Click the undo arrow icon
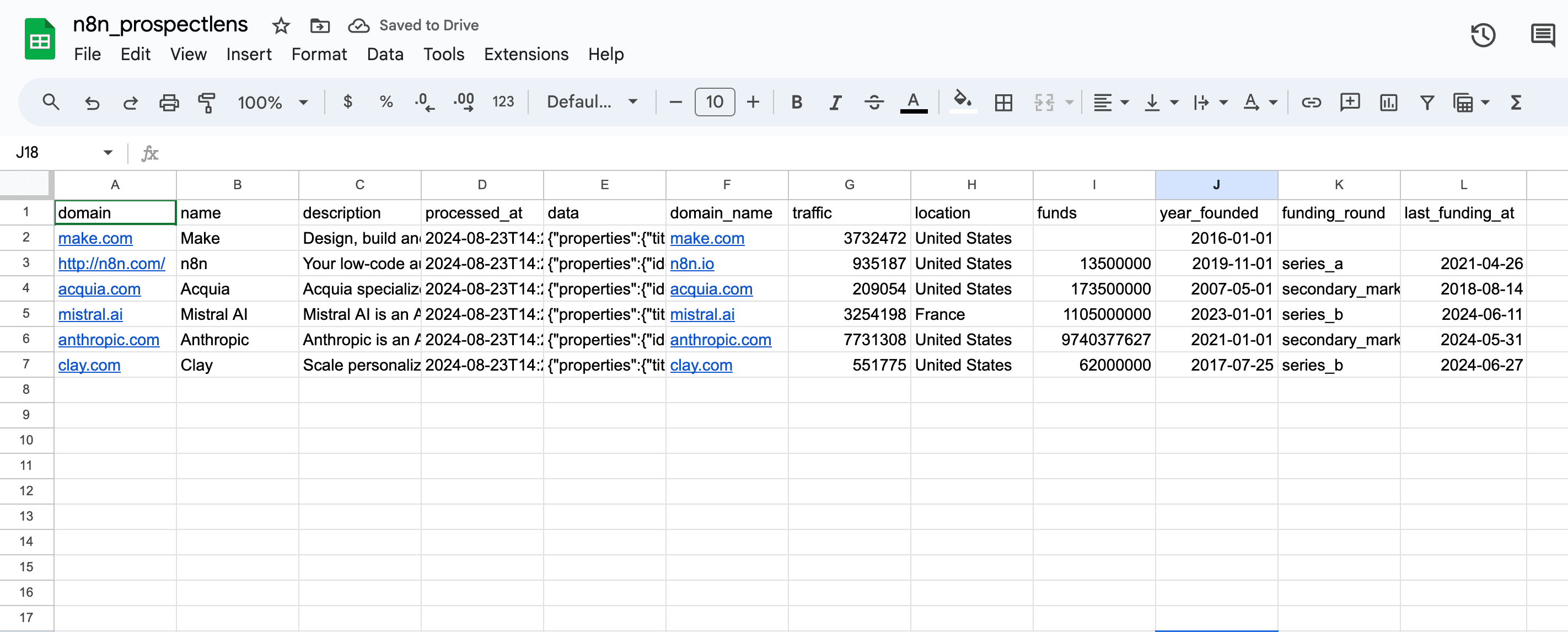This screenshot has height=632, width=1568. pyautogui.click(x=92, y=102)
